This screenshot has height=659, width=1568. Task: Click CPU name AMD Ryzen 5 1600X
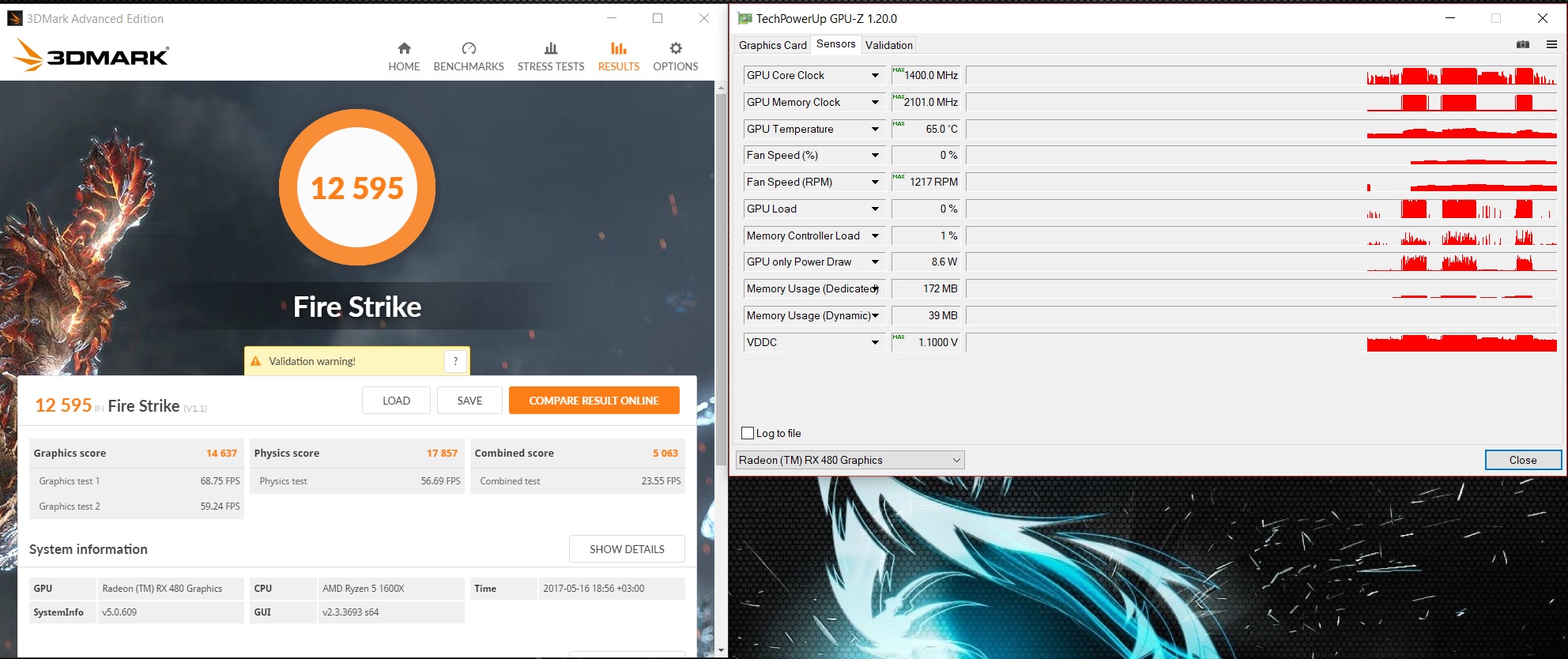364,589
